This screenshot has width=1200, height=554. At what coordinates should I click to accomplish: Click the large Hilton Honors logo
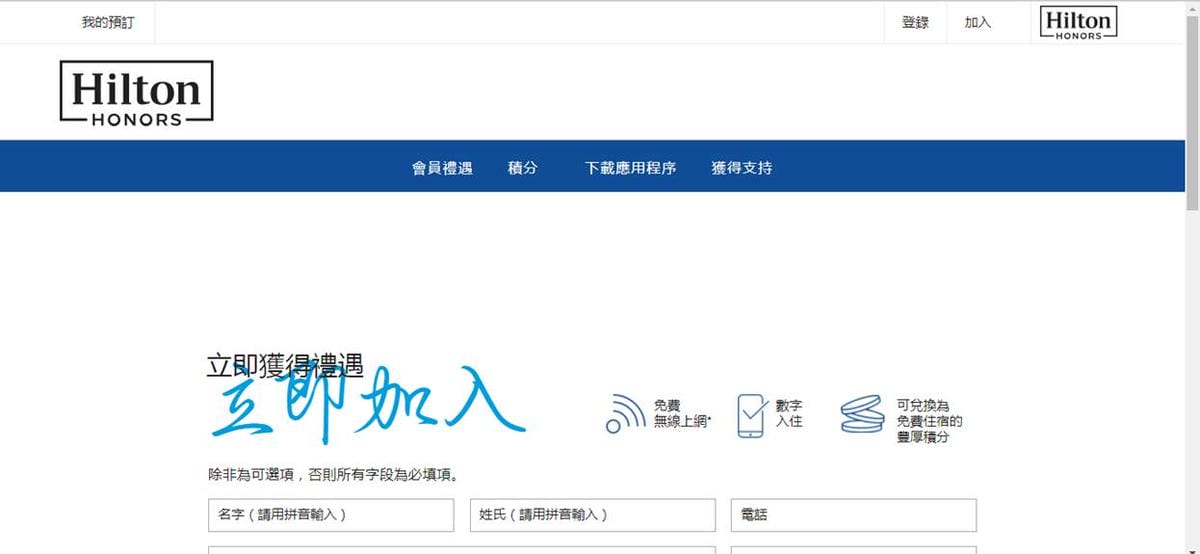click(136, 94)
